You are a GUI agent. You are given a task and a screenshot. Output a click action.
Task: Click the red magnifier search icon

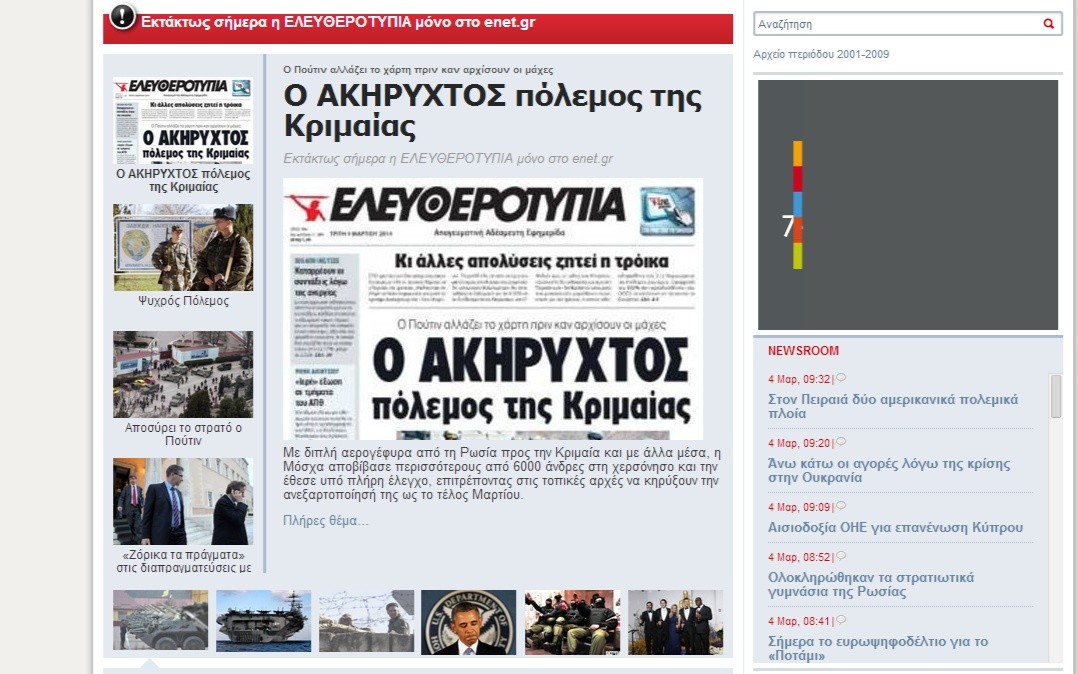pos(1048,24)
